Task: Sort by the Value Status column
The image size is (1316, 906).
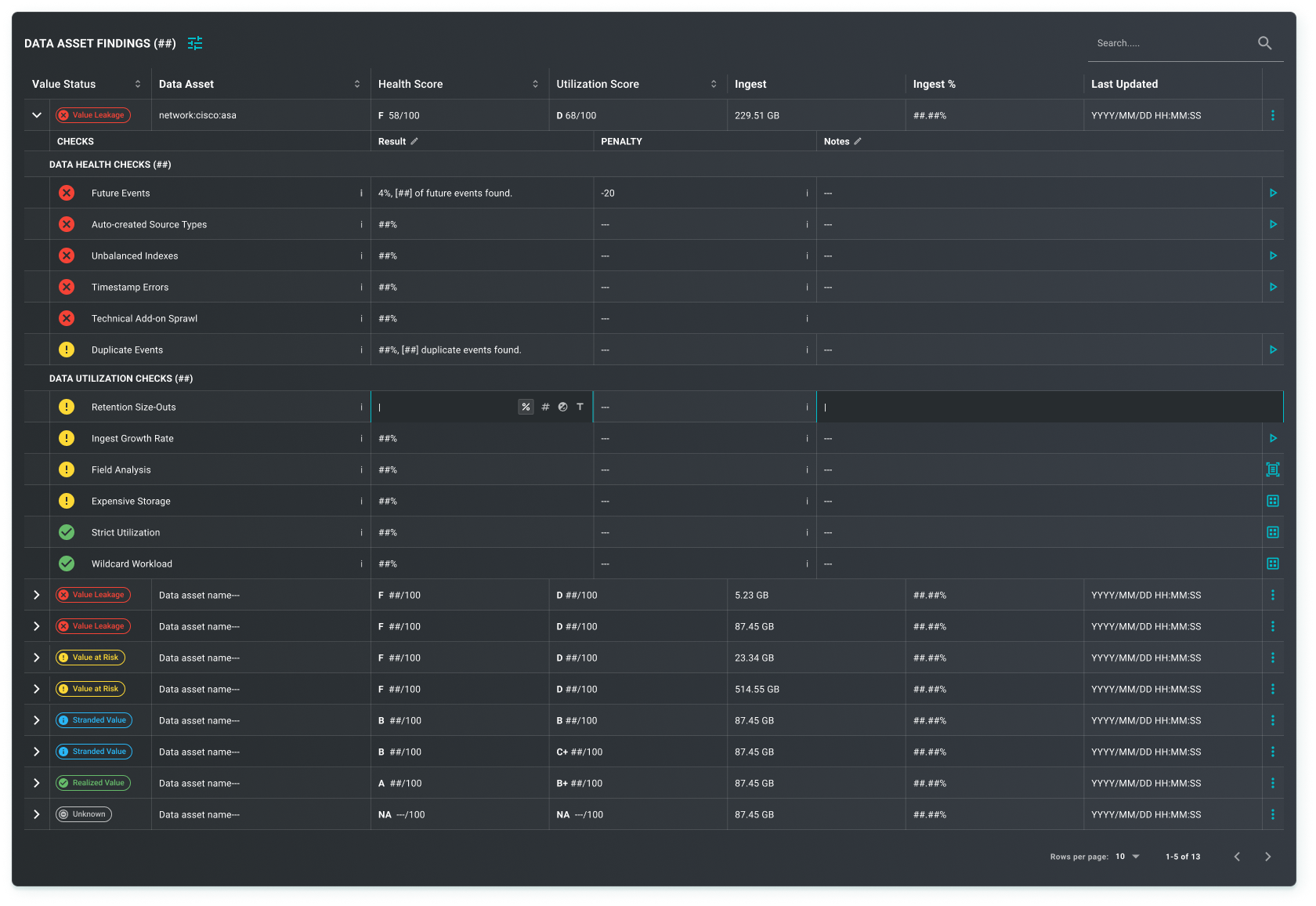Action: [138, 84]
